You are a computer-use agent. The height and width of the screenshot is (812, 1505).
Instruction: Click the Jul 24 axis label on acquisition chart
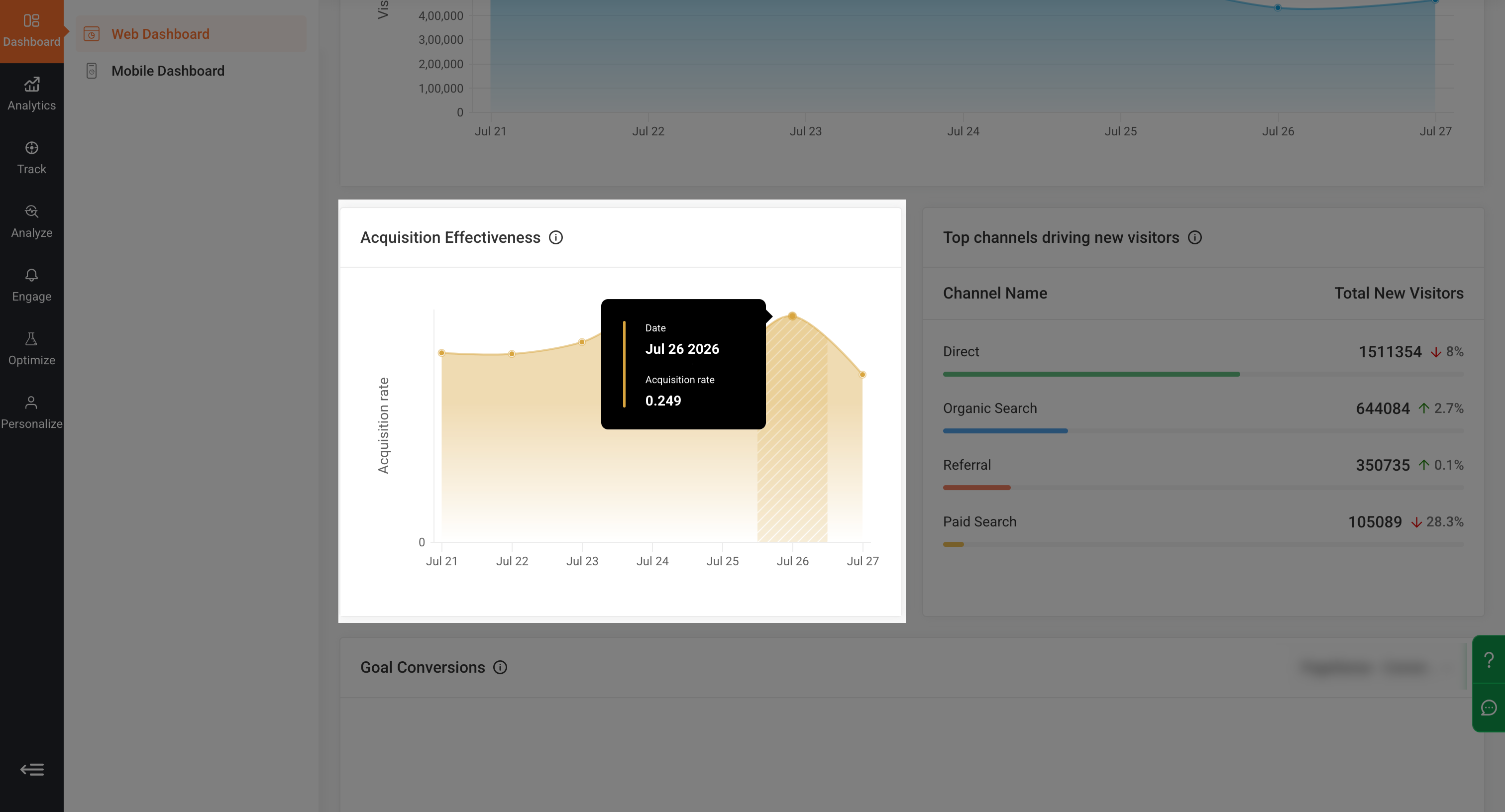coord(652,561)
